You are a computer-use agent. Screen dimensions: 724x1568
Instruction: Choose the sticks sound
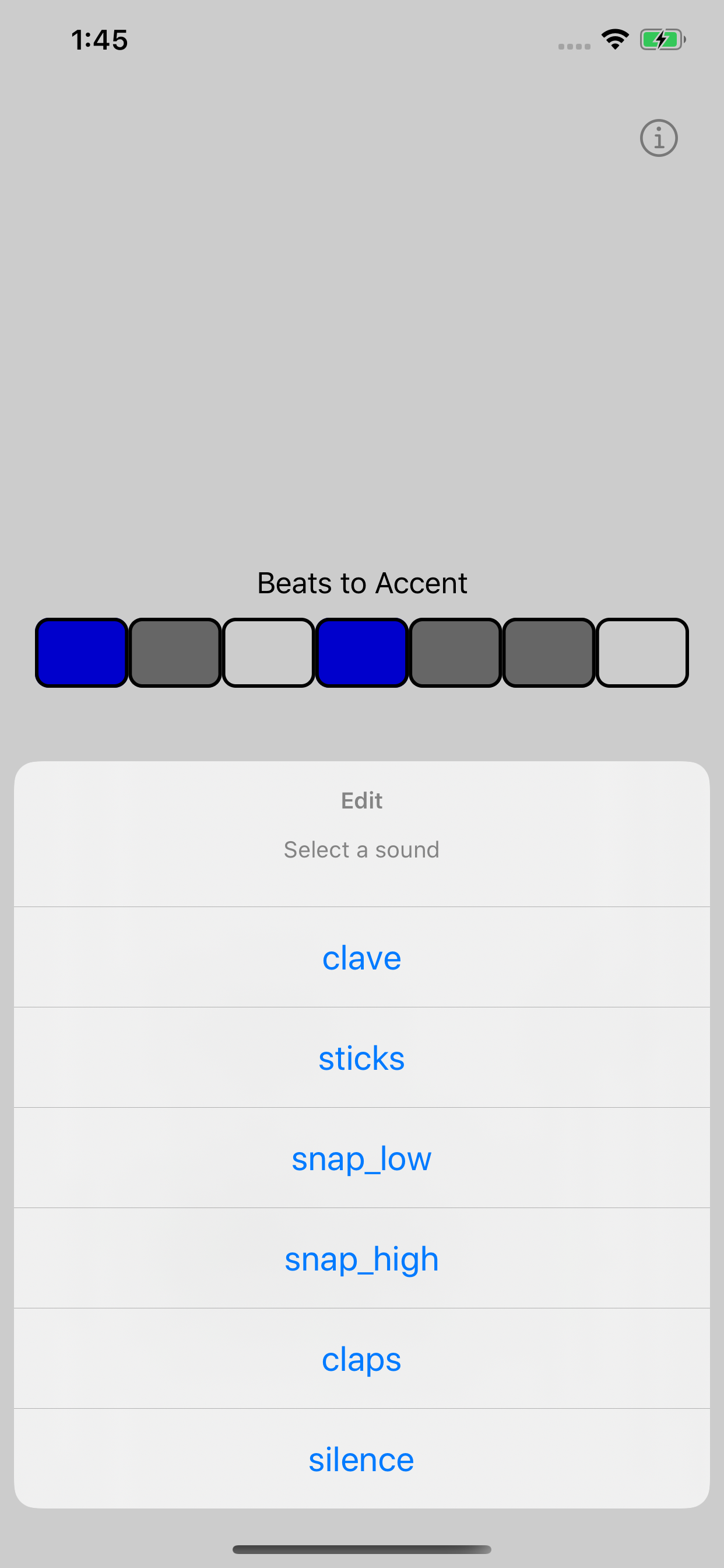tap(362, 1058)
